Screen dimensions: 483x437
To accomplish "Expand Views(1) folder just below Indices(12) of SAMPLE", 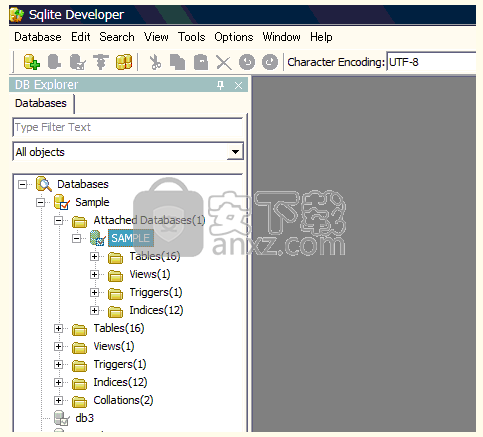I will click(58, 346).
